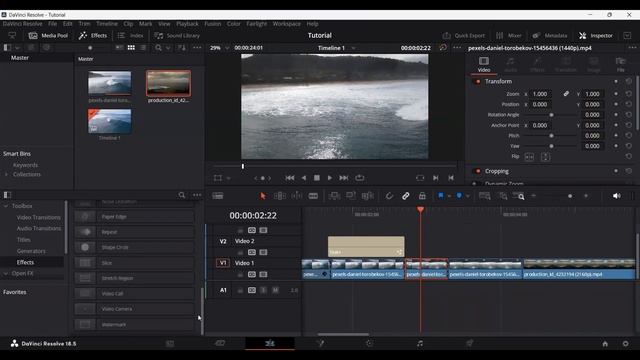This screenshot has width=640, height=360.
Task: Click the Replace Clip toolbar icon
Action: pos(368,196)
